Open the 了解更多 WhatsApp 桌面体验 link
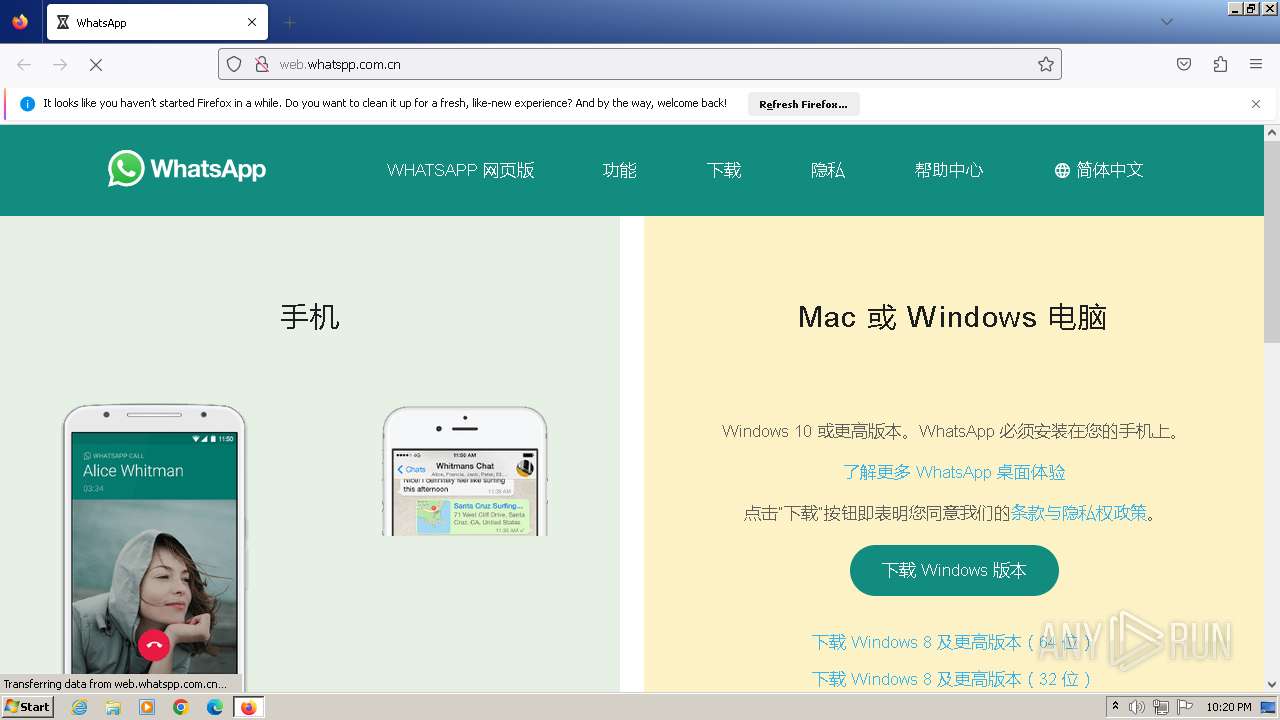 click(x=954, y=472)
